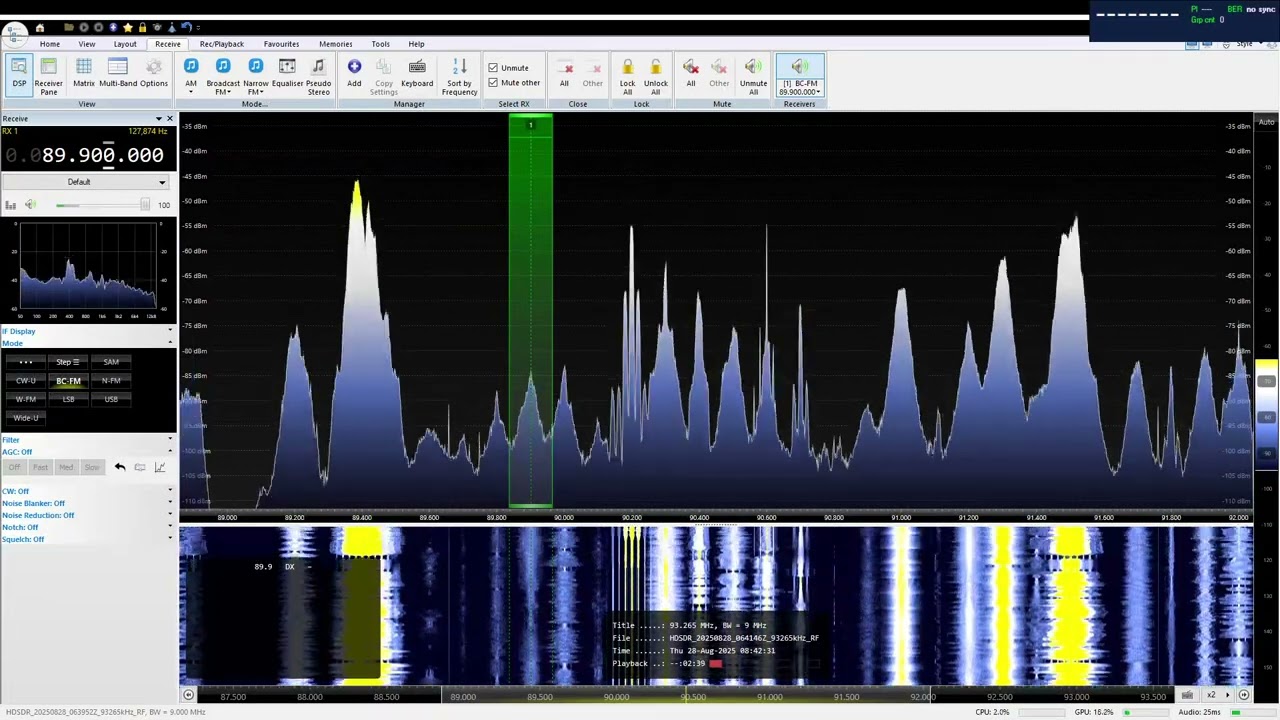Click the playback progress bar

coord(767,664)
